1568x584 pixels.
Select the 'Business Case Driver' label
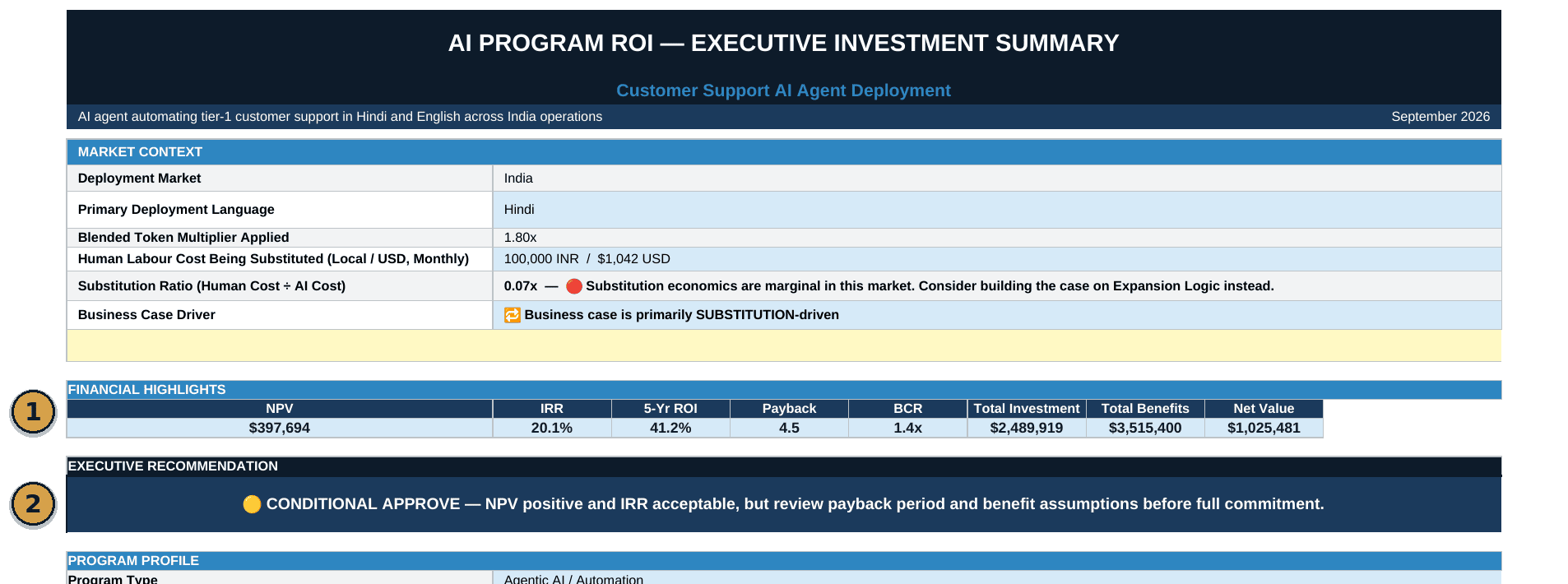point(146,315)
